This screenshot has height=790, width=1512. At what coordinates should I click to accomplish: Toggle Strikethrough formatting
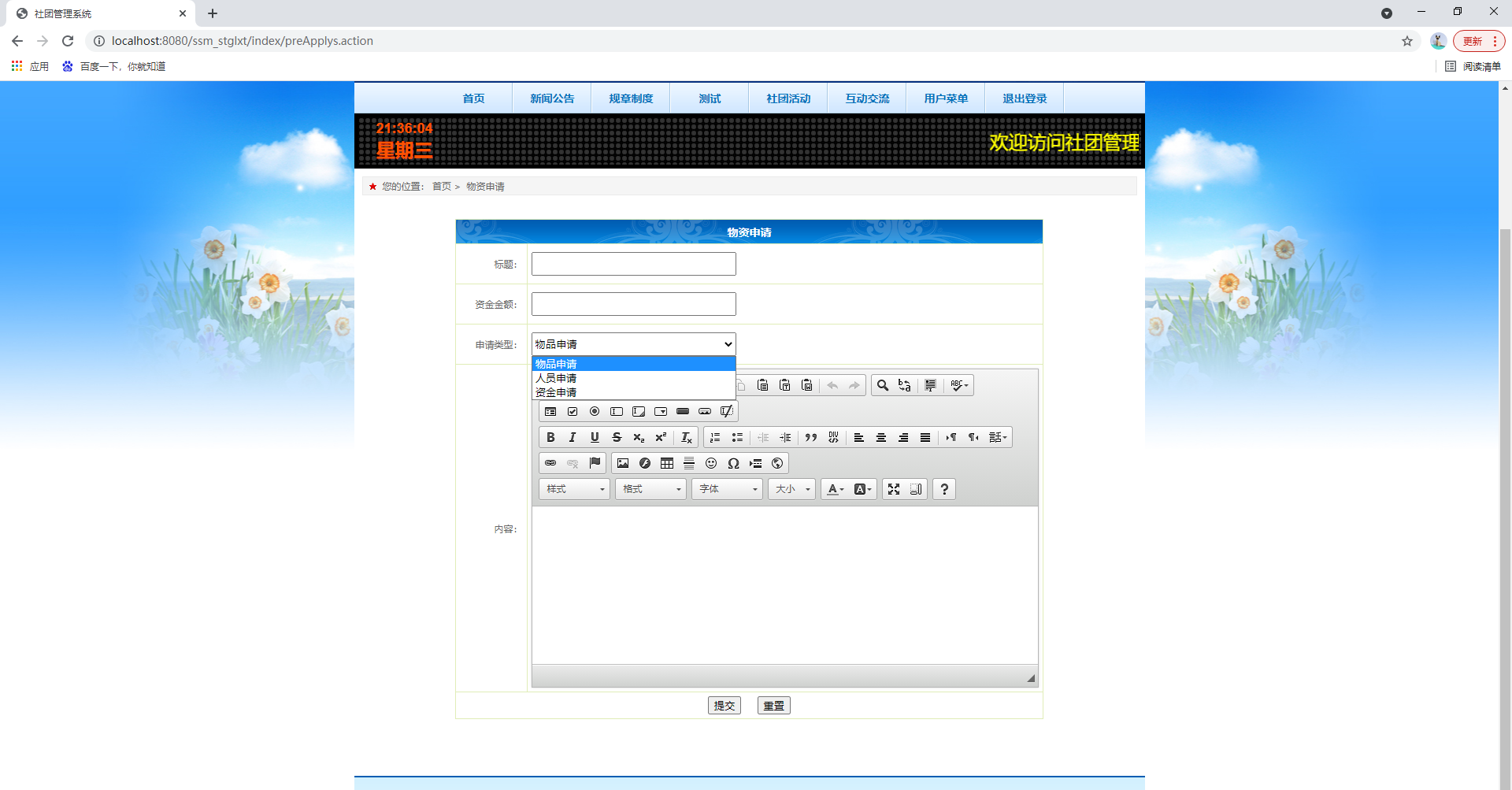pyautogui.click(x=617, y=437)
